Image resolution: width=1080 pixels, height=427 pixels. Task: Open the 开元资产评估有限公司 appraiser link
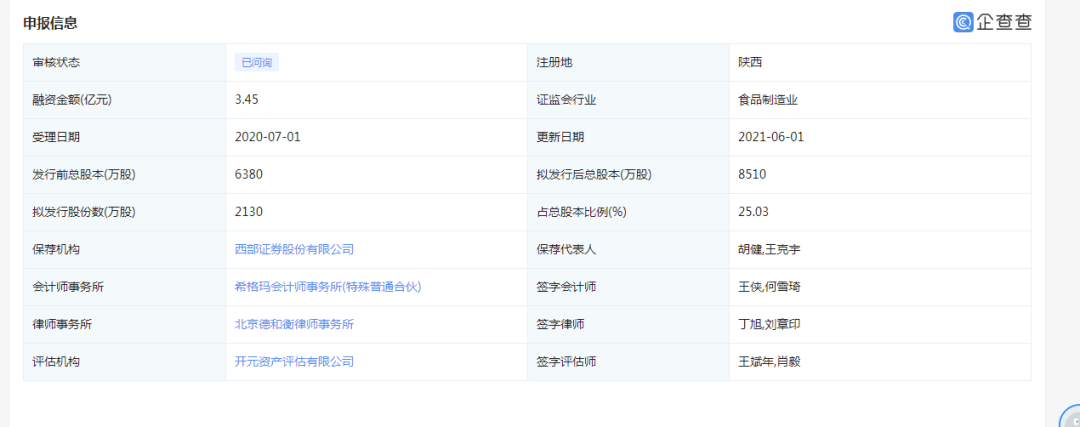point(294,362)
